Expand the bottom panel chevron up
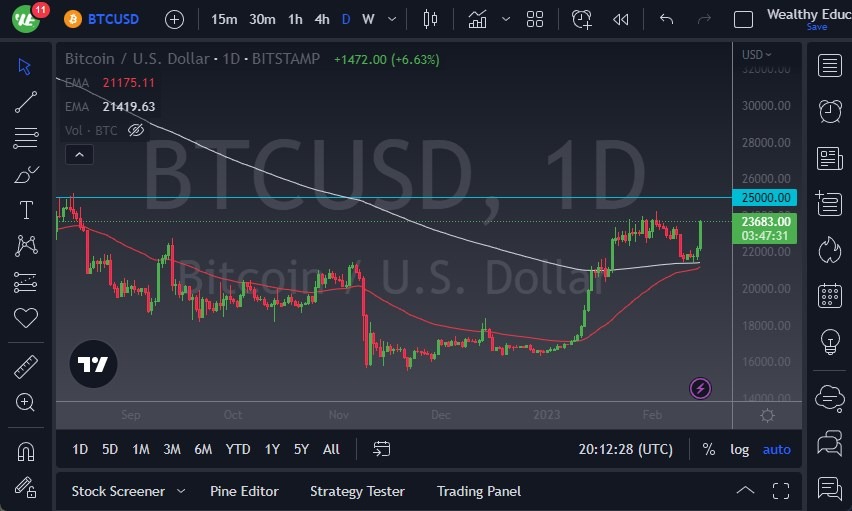This screenshot has width=852, height=511. pos(745,490)
